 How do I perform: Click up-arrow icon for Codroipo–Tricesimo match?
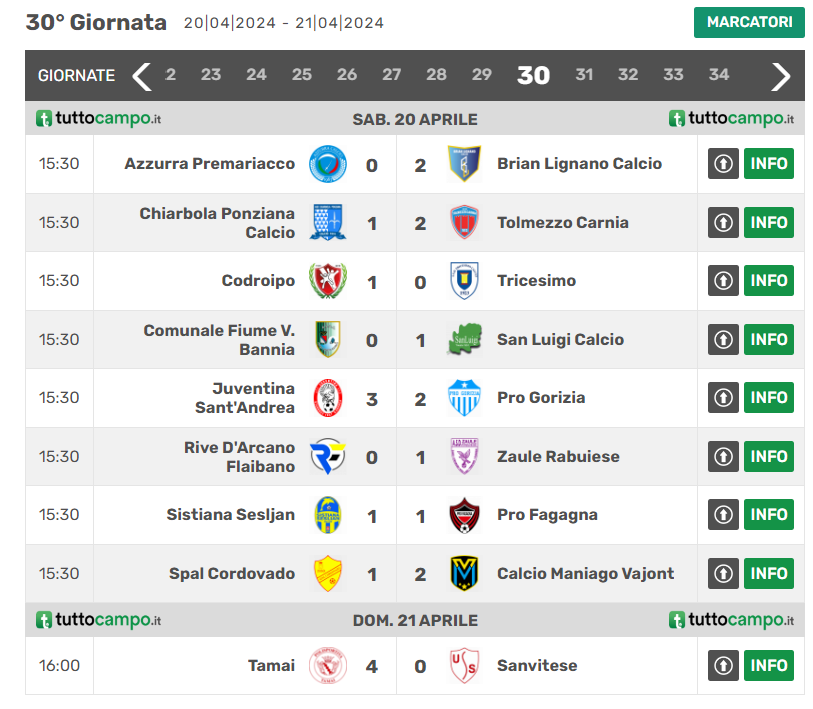pyautogui.click(x=723, y=281)
